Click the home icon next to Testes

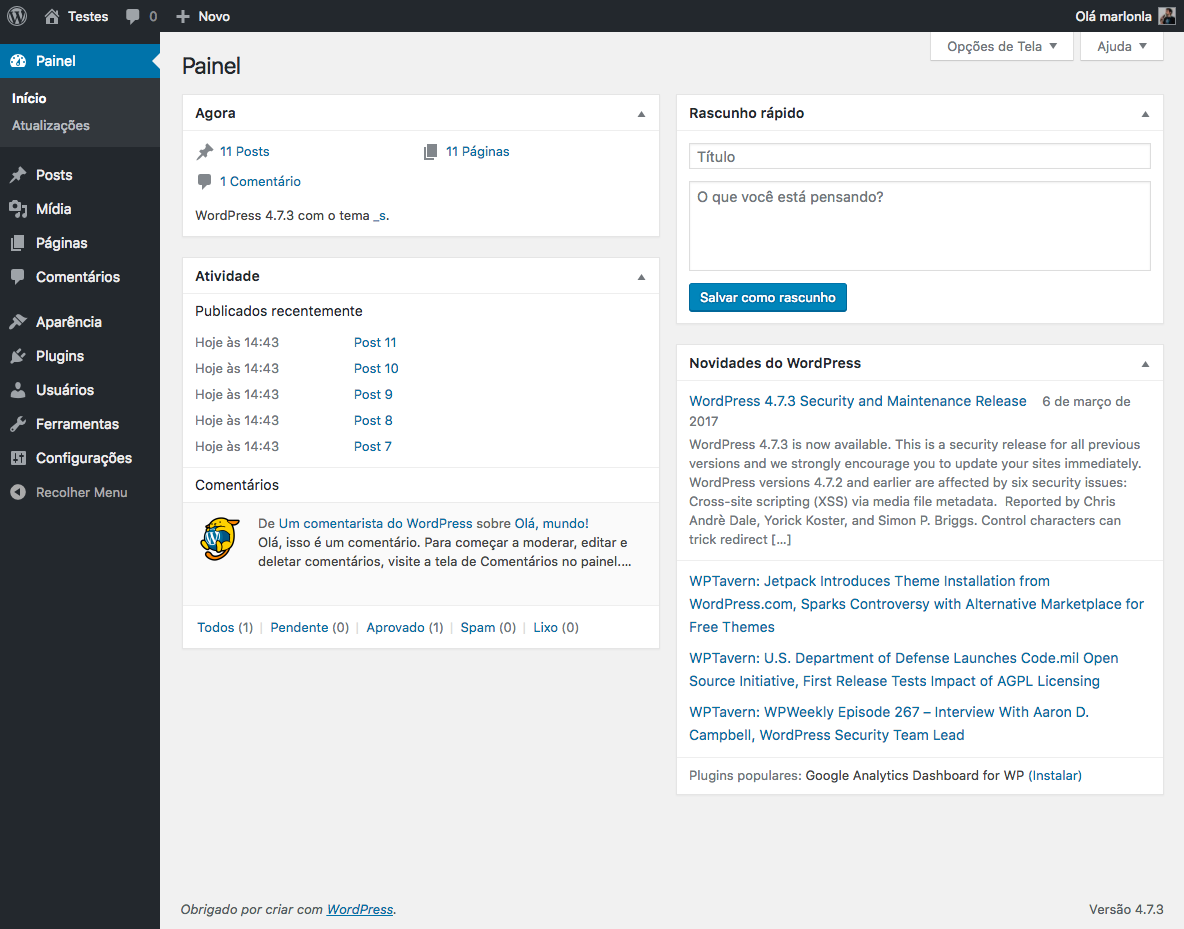pyautogui.click(x=51, y=16)
